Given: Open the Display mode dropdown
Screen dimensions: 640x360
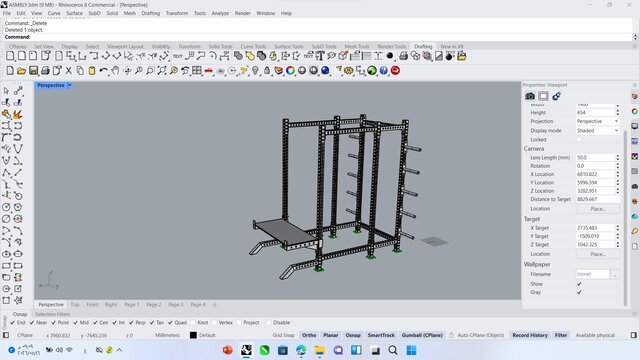Looking at the screenshot, I should (598, 131).
